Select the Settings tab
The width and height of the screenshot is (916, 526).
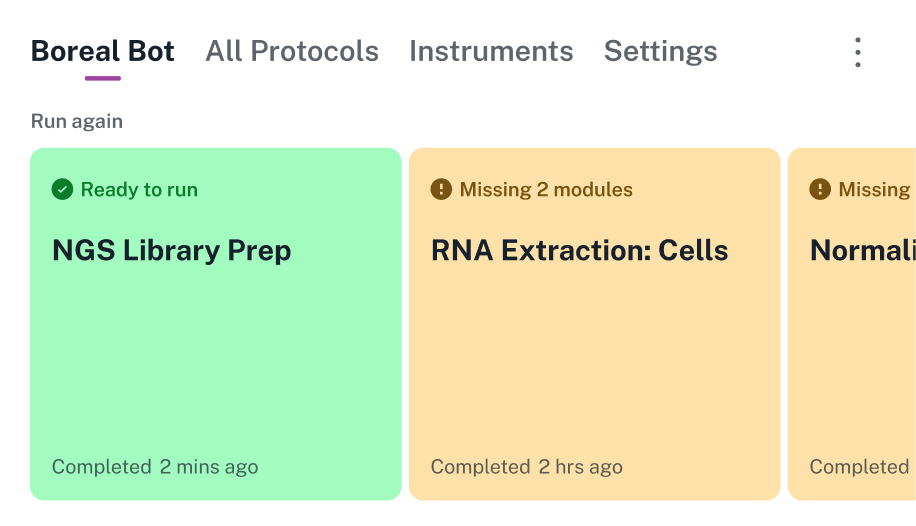click(x=660, y=52)
